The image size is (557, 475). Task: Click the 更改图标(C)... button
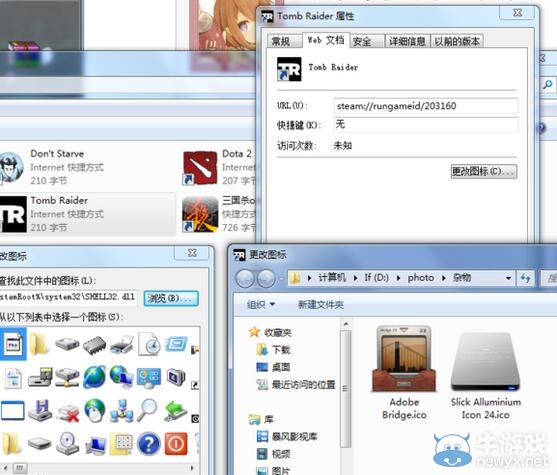(483, 172)
